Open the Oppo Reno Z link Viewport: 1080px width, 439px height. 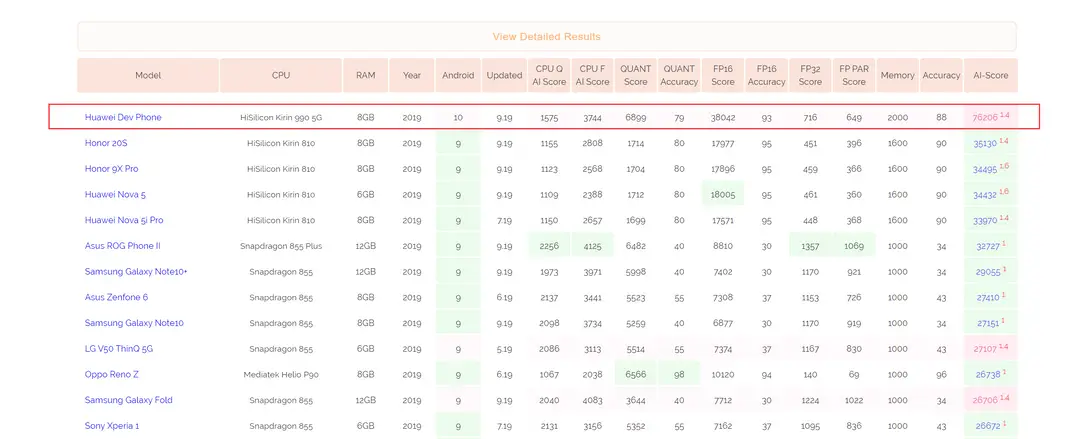coord(112,375)
